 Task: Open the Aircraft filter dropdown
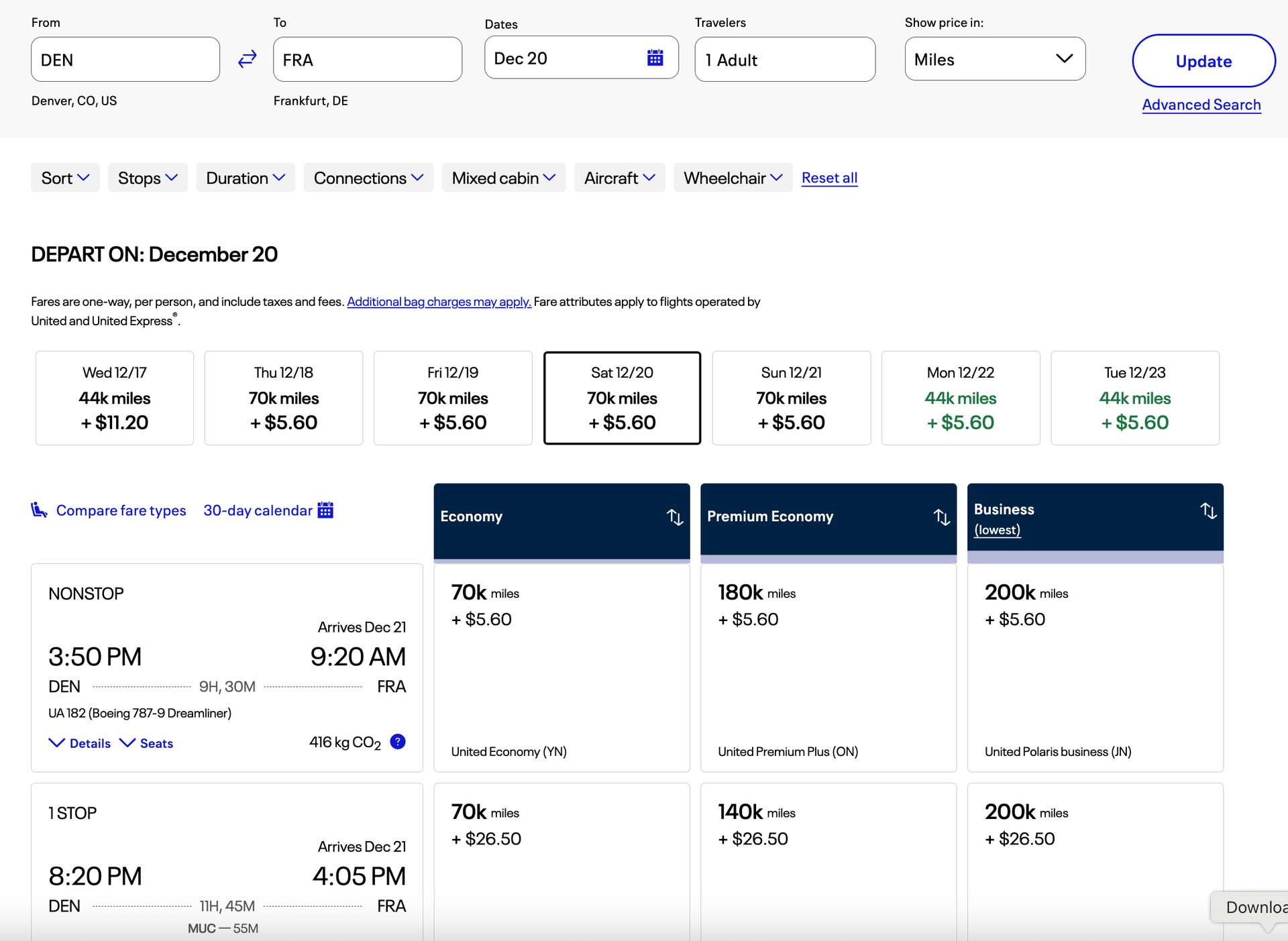(x=619, y=177)
